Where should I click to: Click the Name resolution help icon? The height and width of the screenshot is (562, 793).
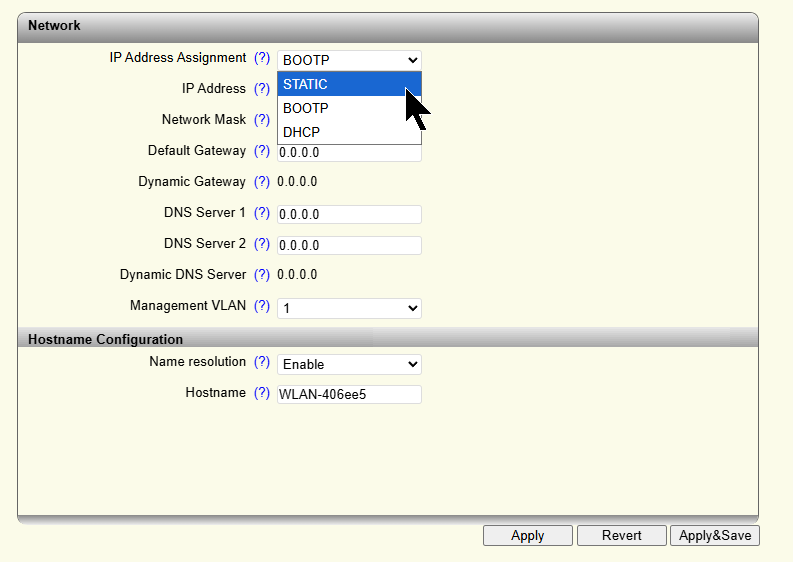point(262,362)
